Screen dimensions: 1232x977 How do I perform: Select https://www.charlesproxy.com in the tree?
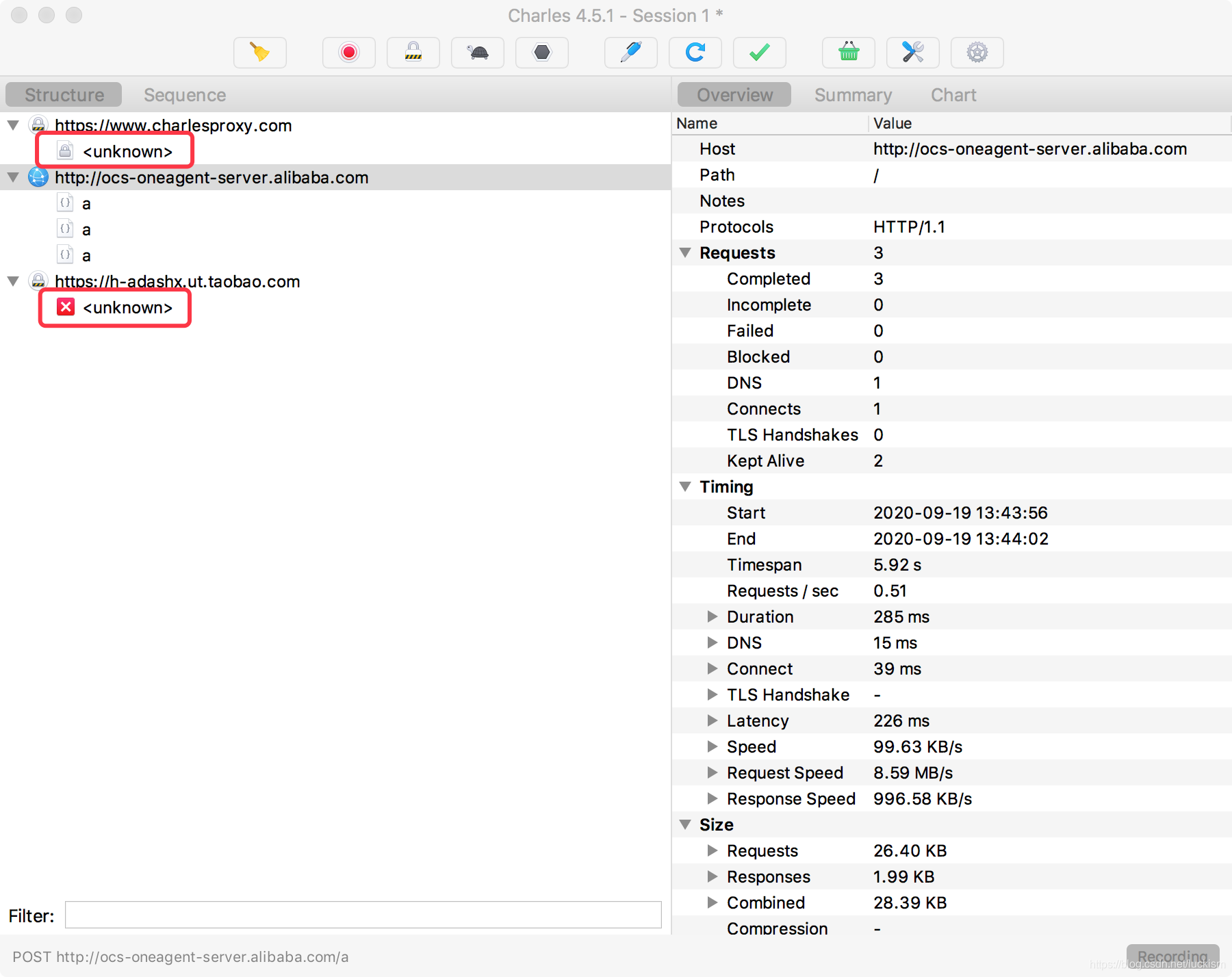tap(173, 125)
